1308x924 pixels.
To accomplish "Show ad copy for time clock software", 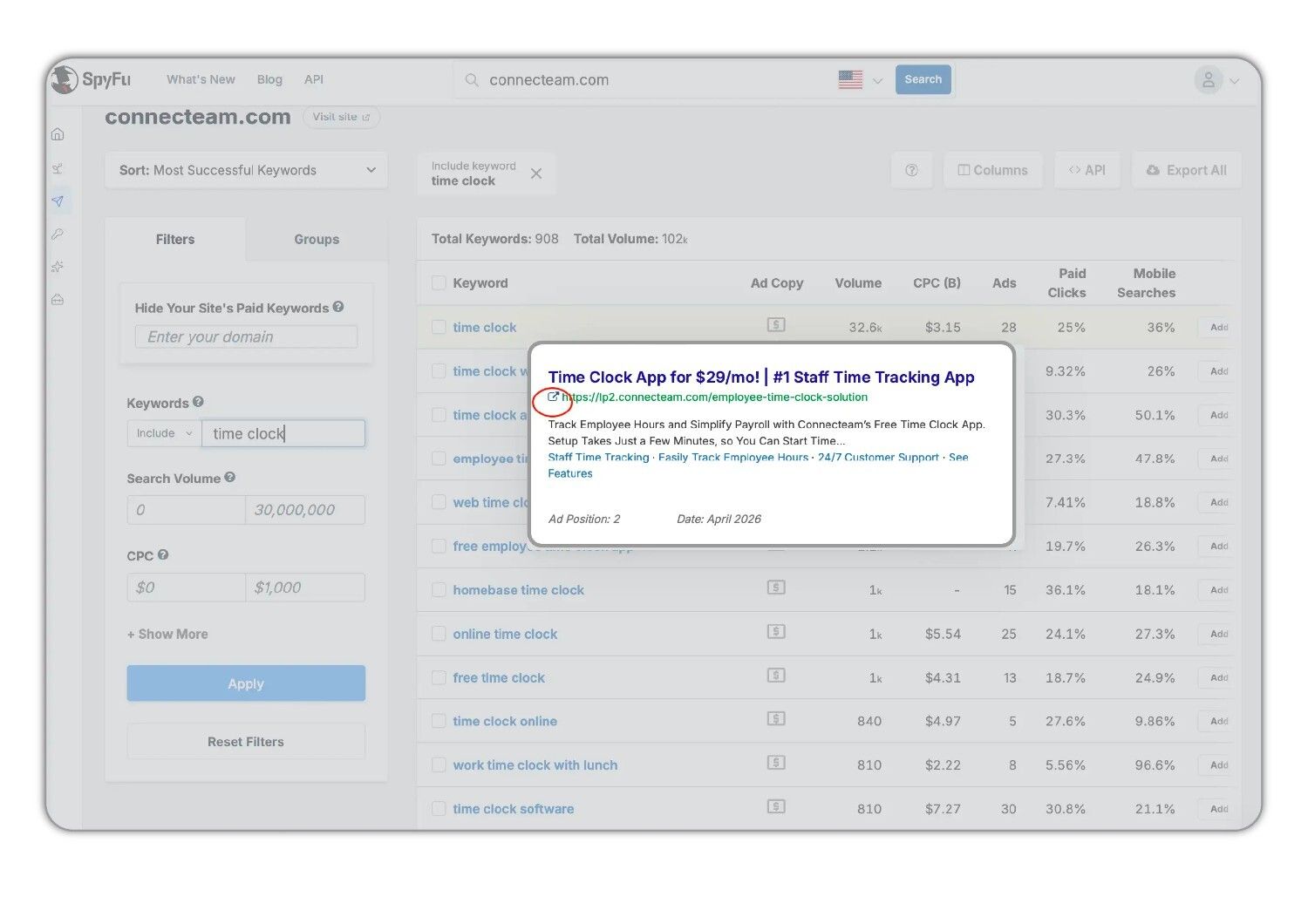I will point(776,806).
